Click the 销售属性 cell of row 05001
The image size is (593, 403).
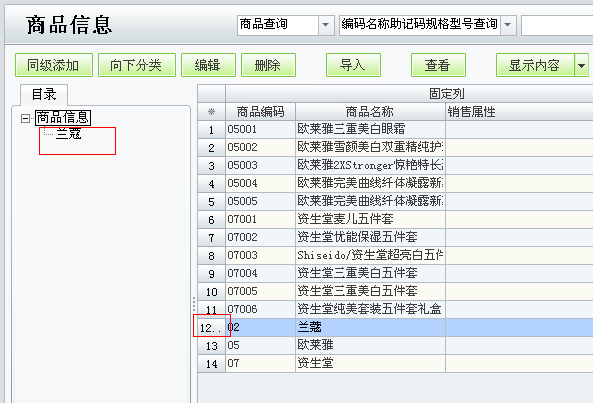point(519,129)
